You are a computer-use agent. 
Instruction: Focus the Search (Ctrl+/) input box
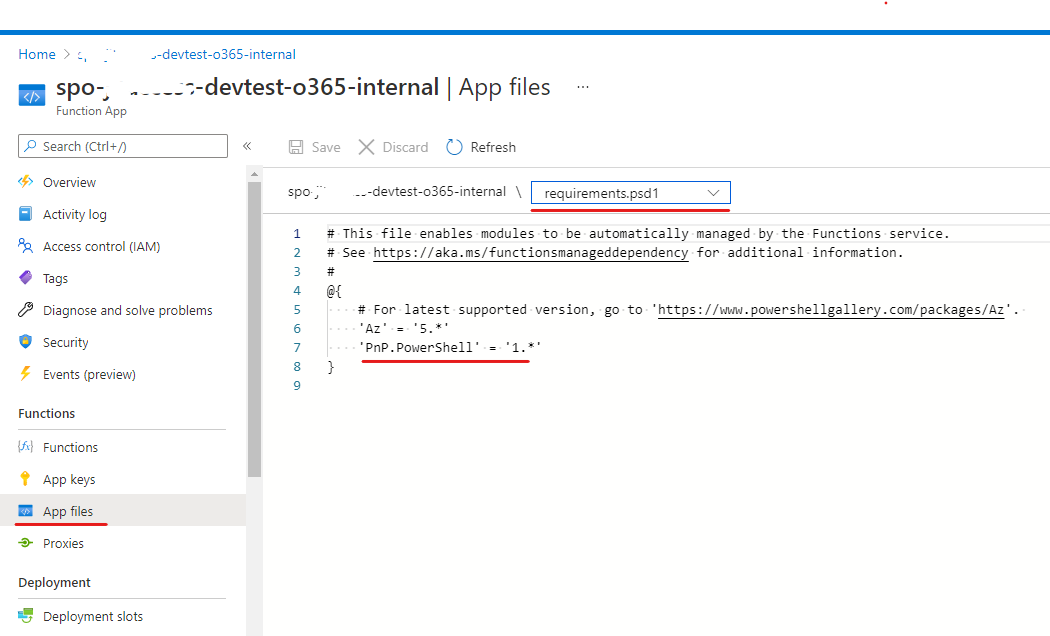point(123,146)
